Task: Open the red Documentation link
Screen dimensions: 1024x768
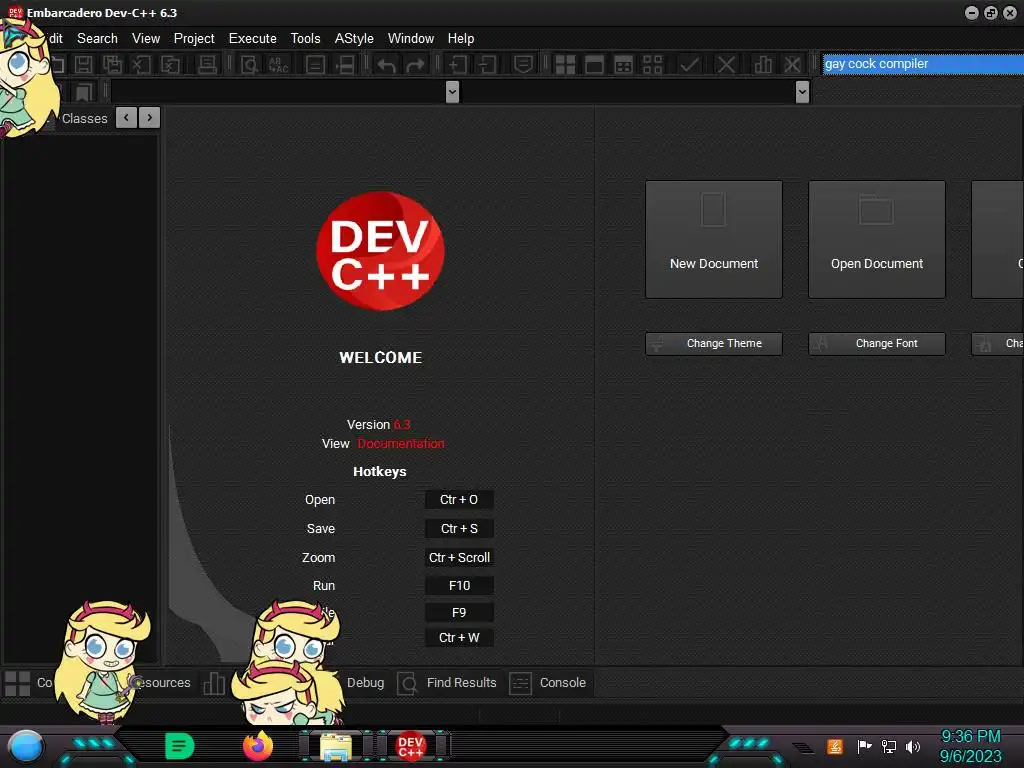Action: click(x=401, y=443)
